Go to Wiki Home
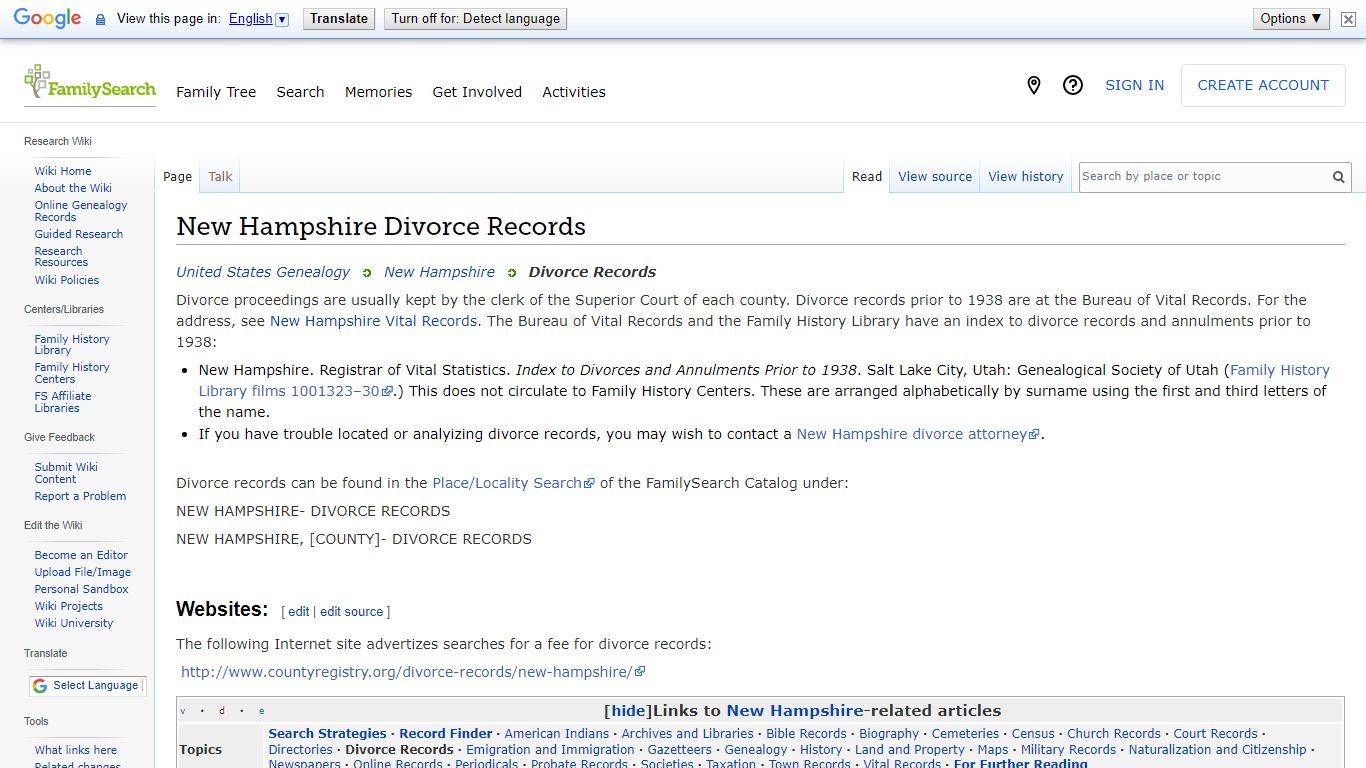The height and width of the screenshot is (768, 1366). click(x=63, y=171)
